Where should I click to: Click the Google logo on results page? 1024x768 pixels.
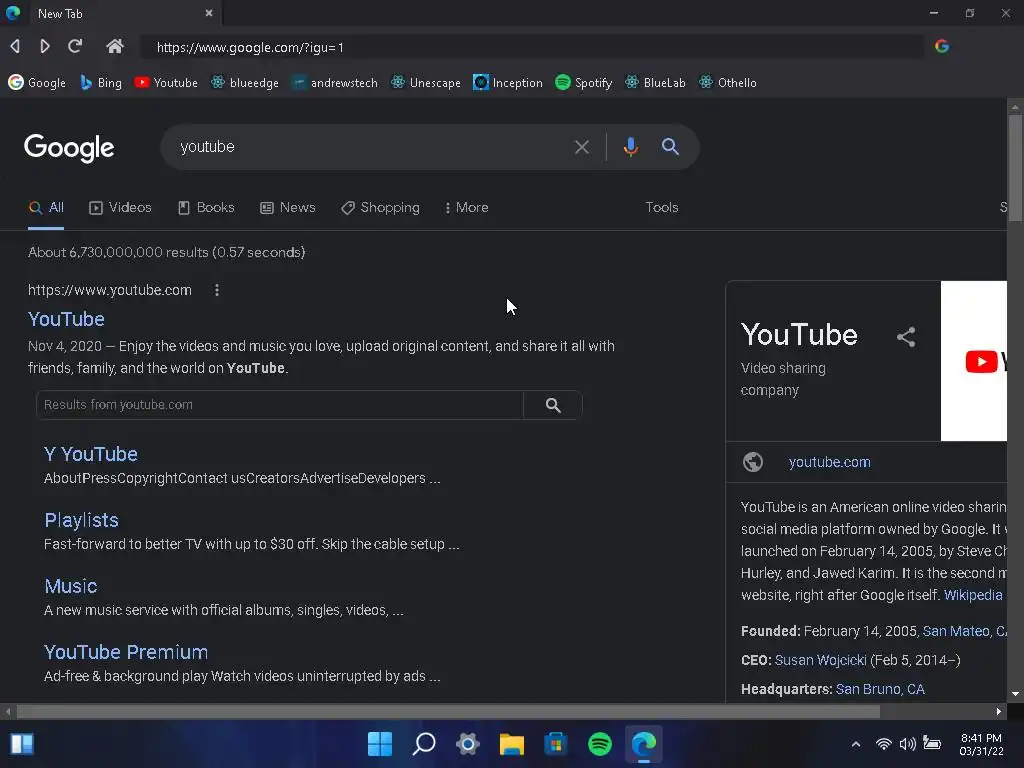(69, 148)
